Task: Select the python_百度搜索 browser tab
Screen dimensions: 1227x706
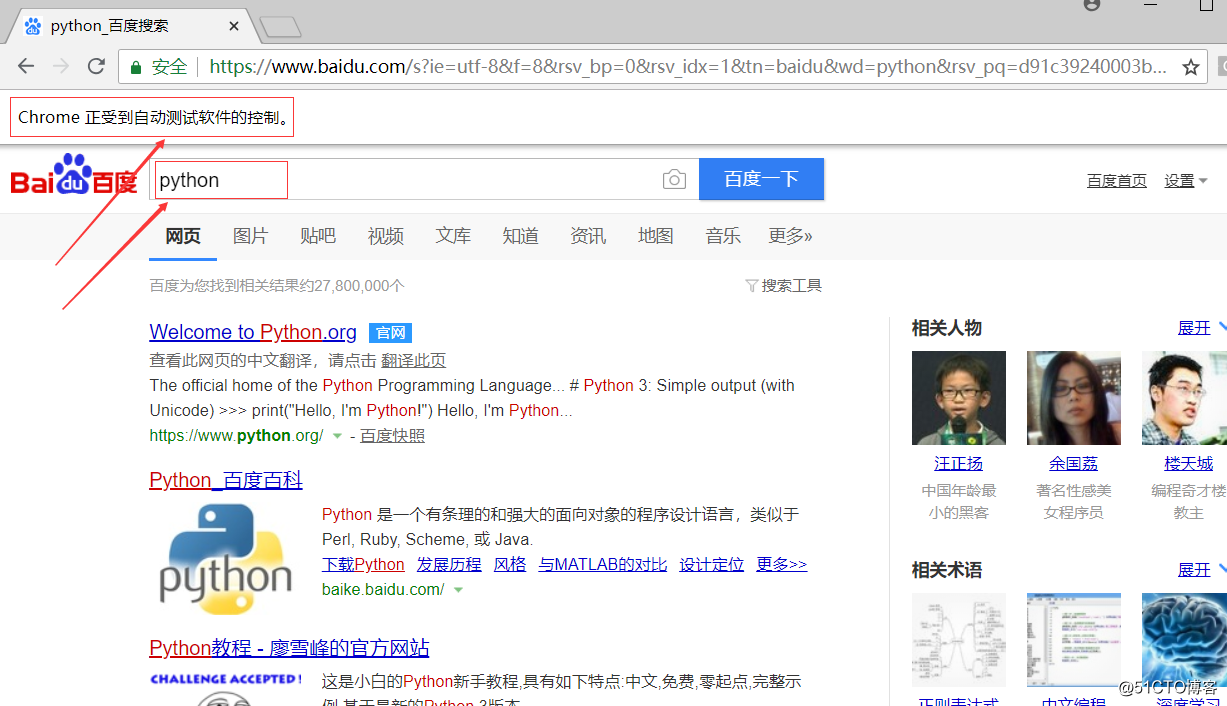Action: [x=130, y=26]
